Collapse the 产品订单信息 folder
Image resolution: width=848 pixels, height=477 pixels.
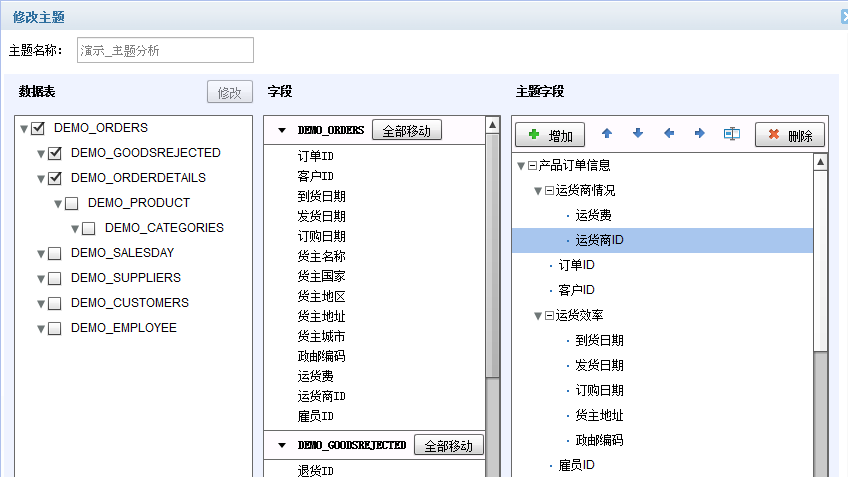coord(521,166)
